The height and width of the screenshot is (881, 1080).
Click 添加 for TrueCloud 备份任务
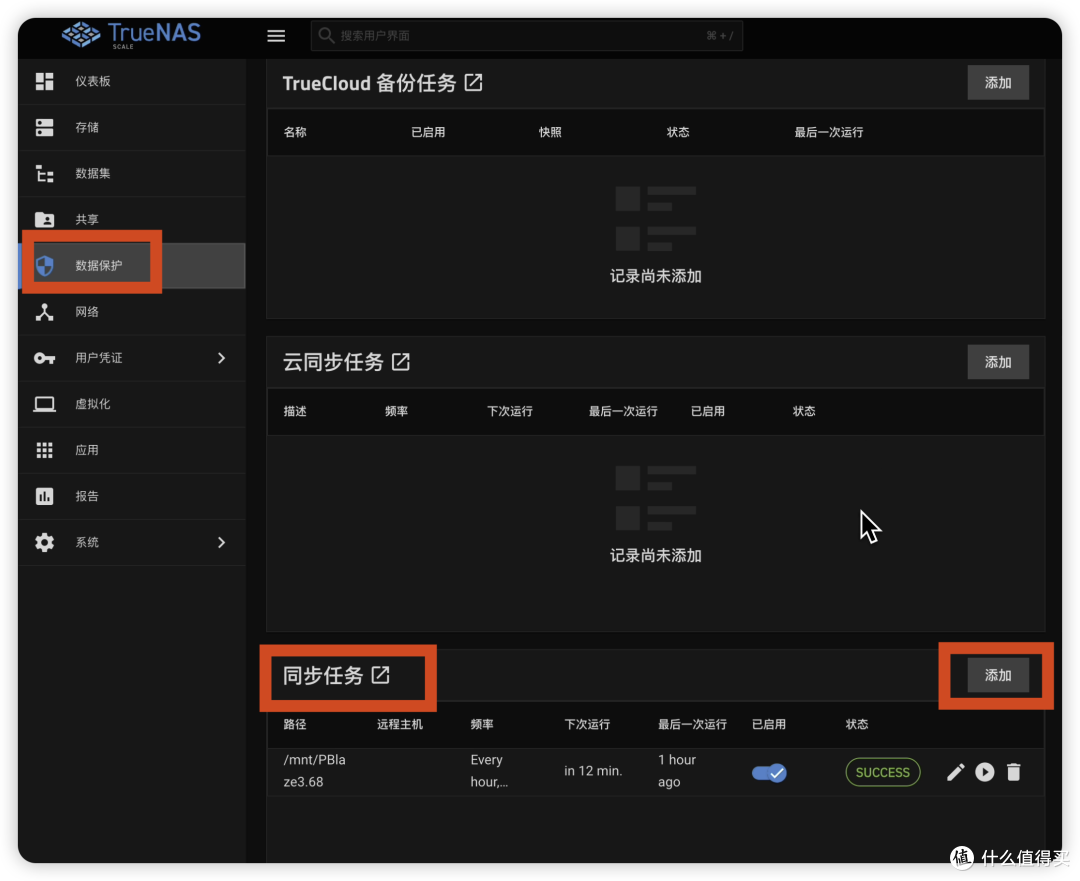pyautogui.click(x=998, y=83)
